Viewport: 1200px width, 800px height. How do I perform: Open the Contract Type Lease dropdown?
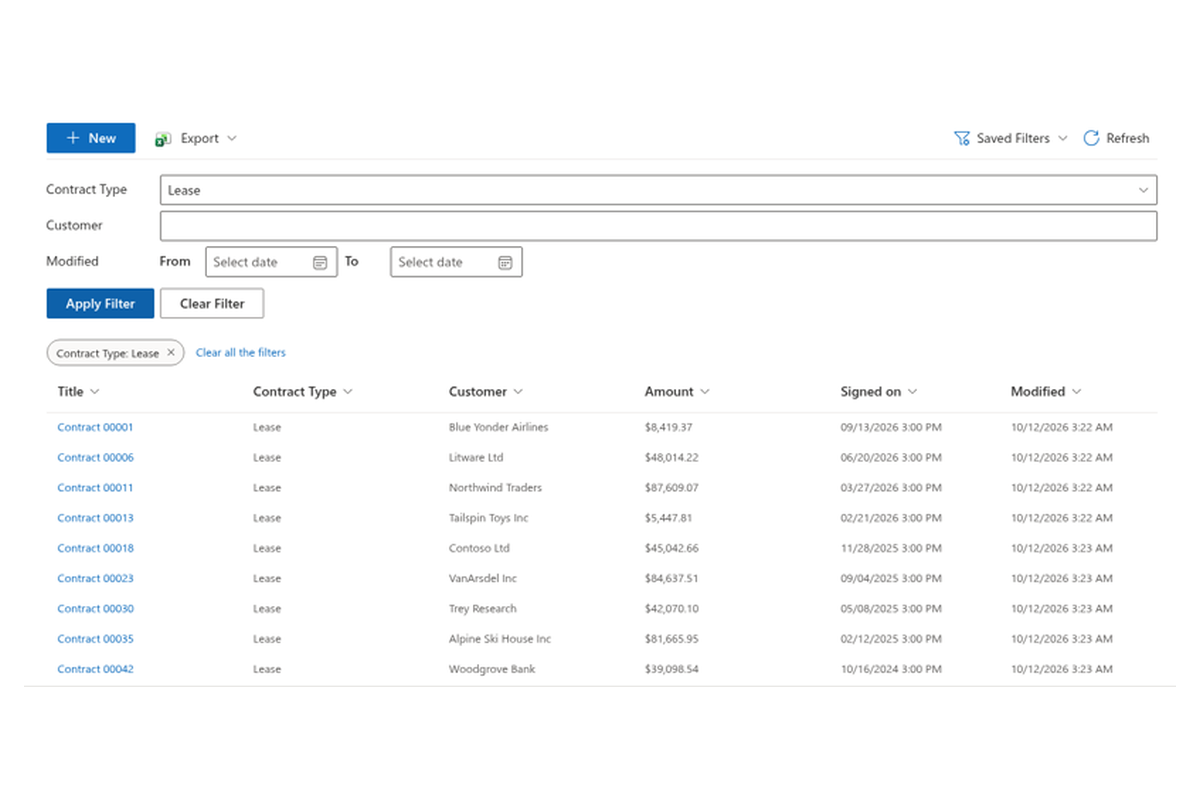coord(658,190)
